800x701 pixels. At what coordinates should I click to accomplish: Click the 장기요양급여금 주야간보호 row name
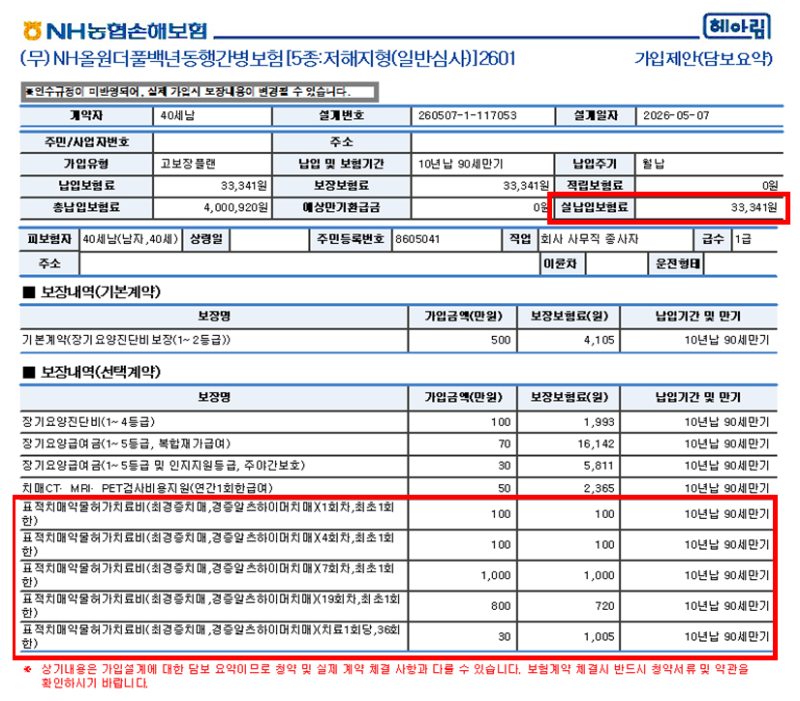pyautogui.click(x=163, y=466)
